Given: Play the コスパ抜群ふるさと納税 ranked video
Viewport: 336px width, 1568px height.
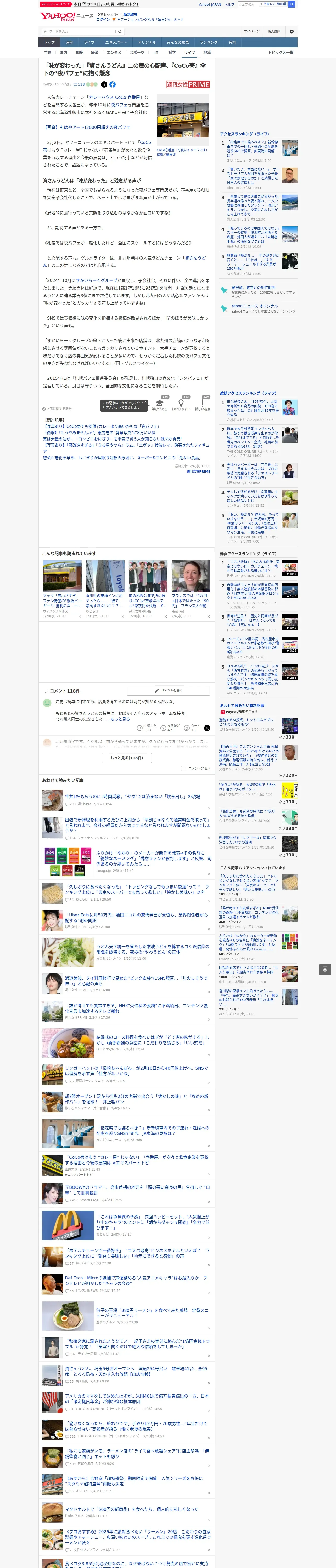Looking at the screenshot, I should tap(290, 568).
